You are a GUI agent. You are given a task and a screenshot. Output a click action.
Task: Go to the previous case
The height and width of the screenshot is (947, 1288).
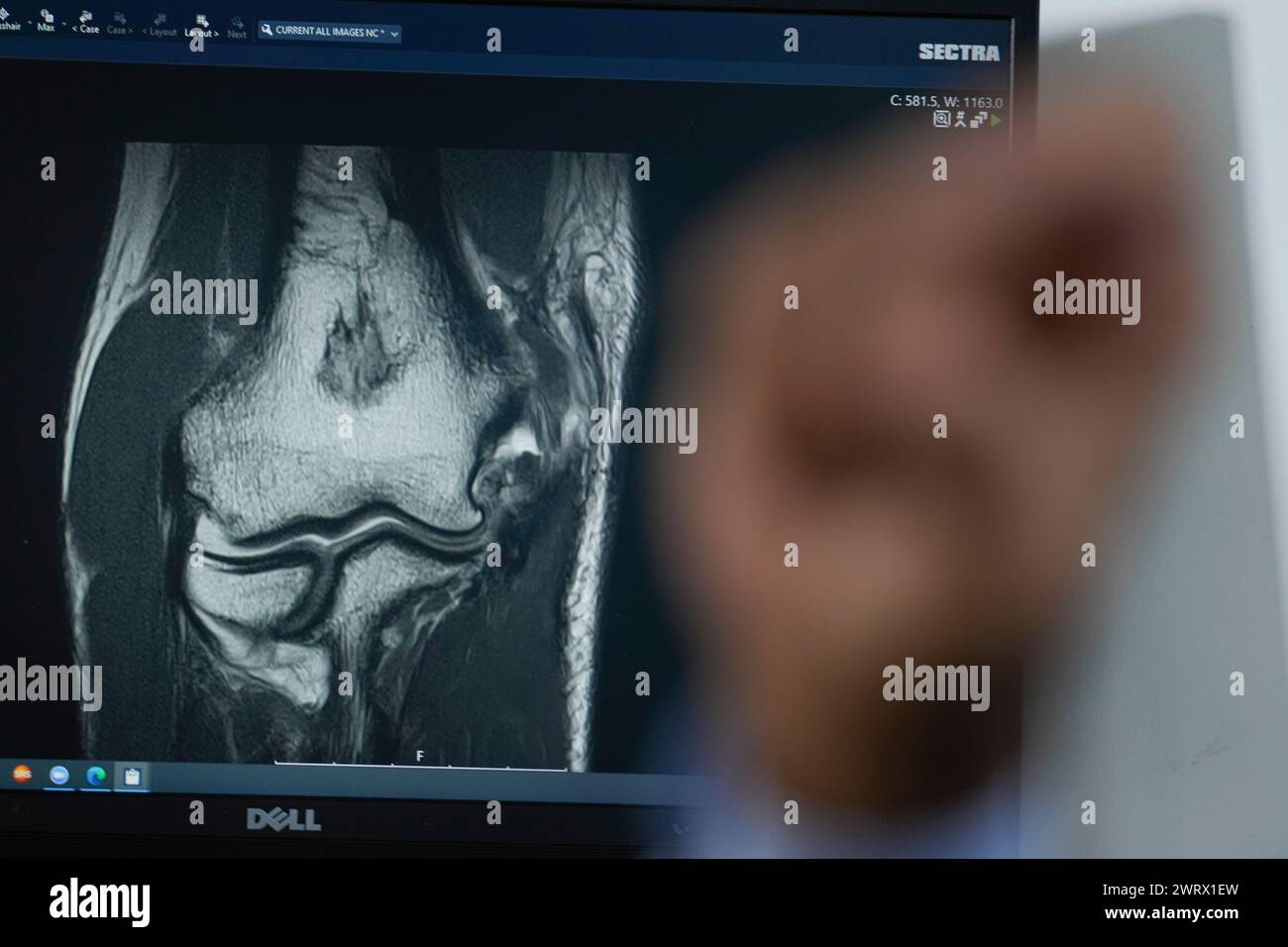pyautogui.click(x=86, y=23)
